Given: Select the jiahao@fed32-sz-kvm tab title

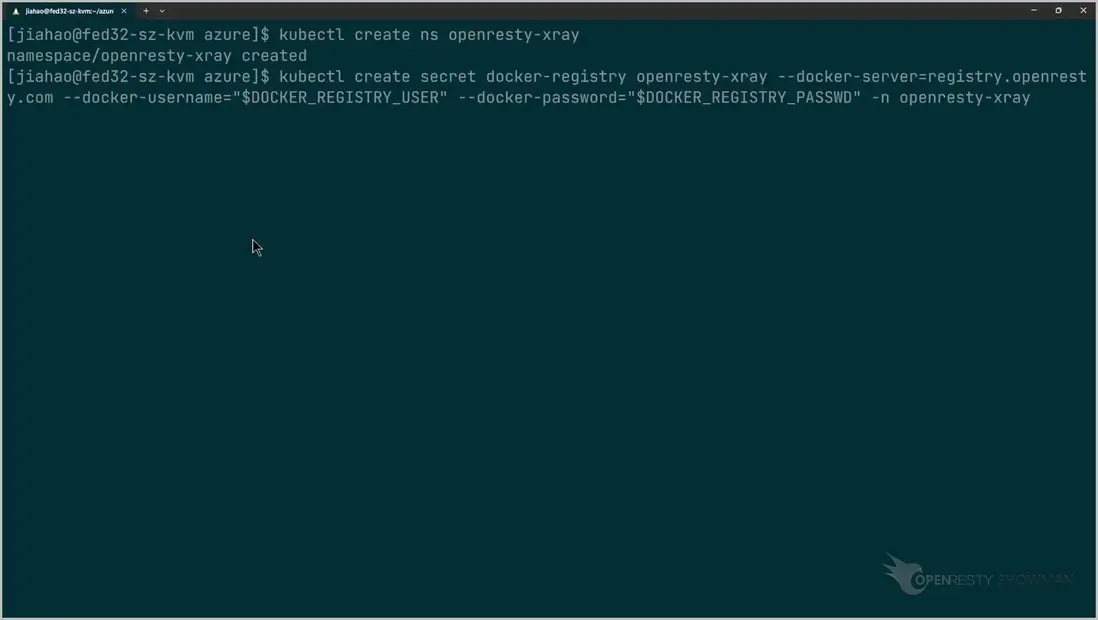Looking at the screenshot, I should [x=68, y=11].
